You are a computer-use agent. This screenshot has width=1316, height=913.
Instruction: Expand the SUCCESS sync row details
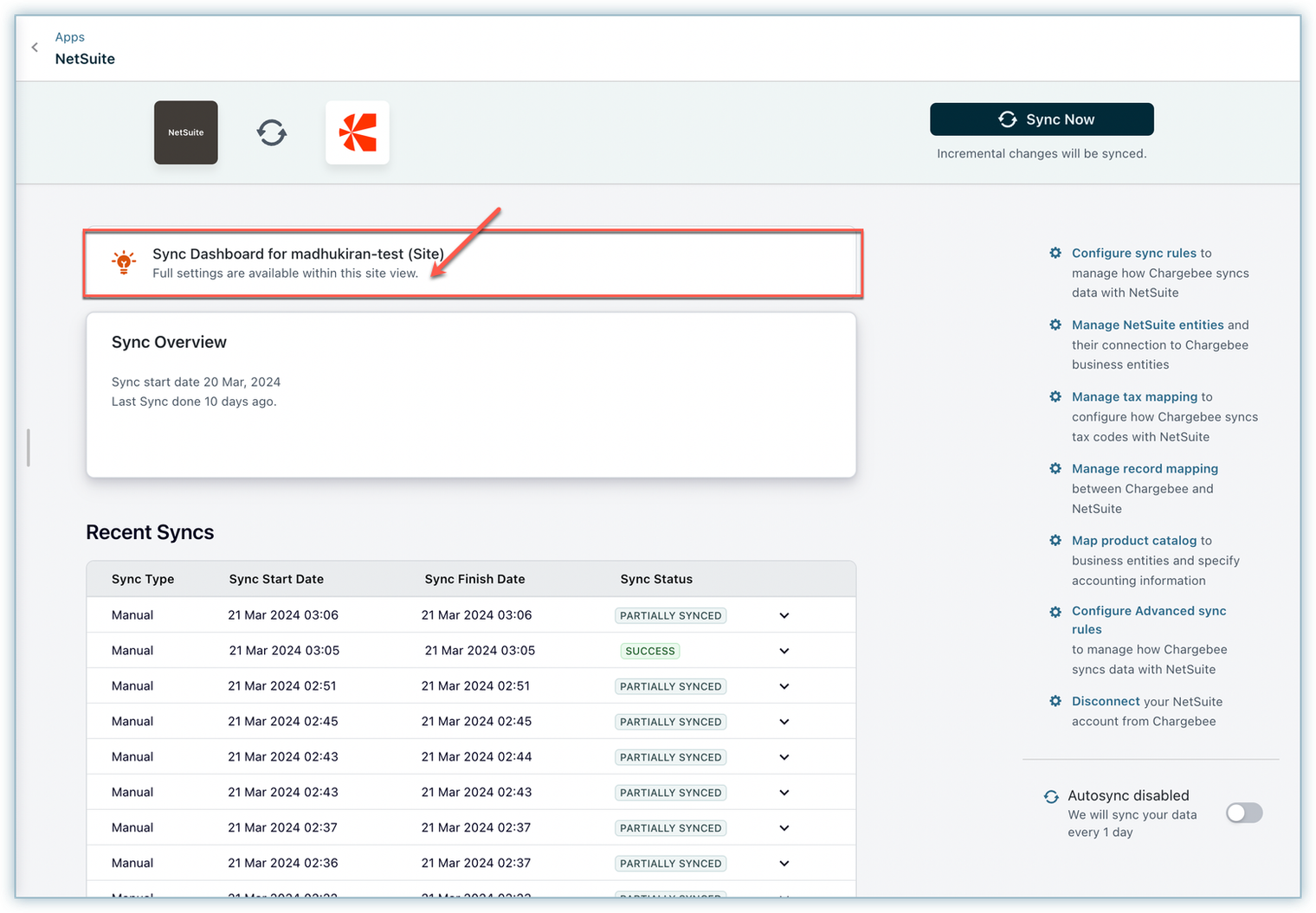tap(784, 651)
